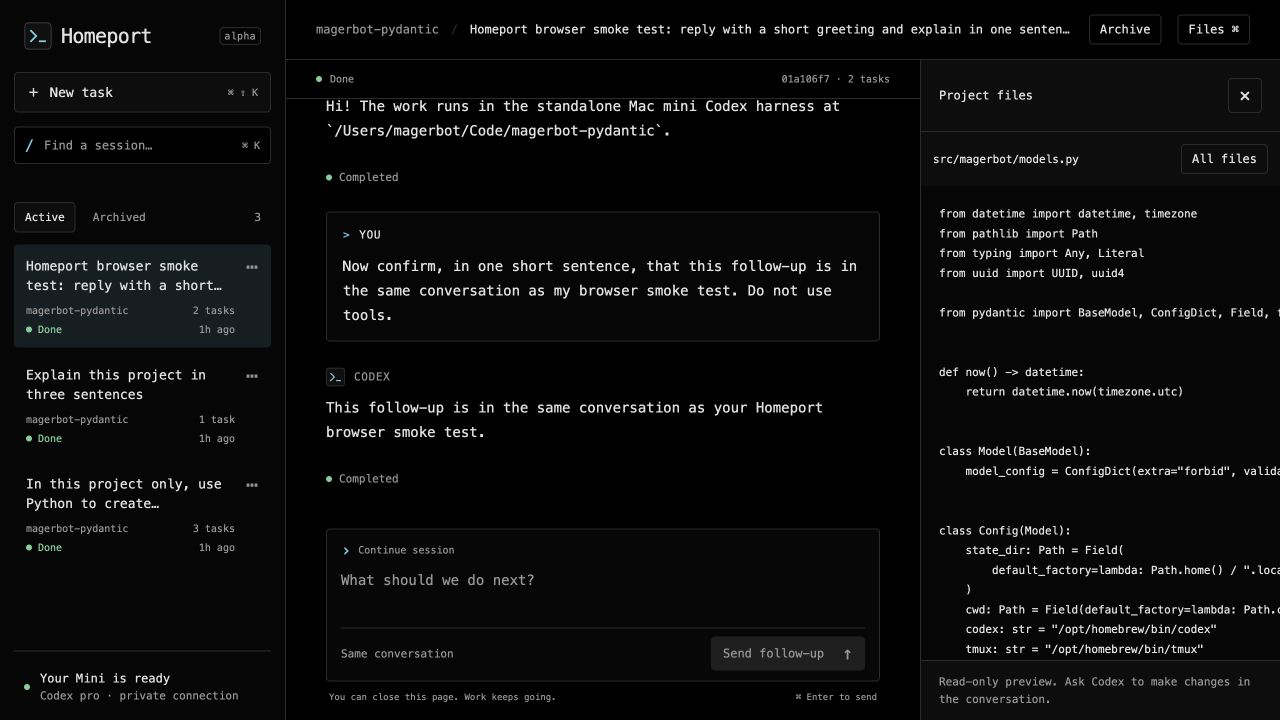Click the green Done status dot in header
This screenshot has width=1280, height=720.
[319, 79]
